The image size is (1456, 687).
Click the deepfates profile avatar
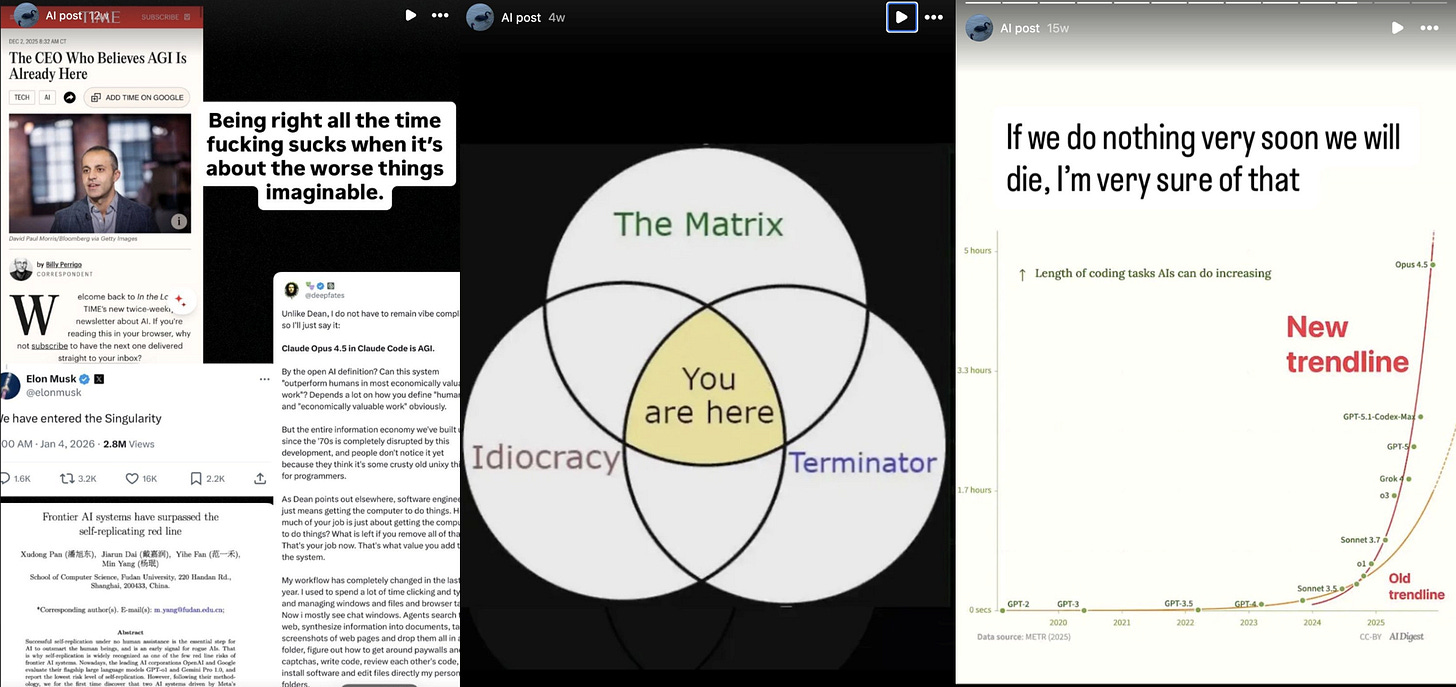291,290
